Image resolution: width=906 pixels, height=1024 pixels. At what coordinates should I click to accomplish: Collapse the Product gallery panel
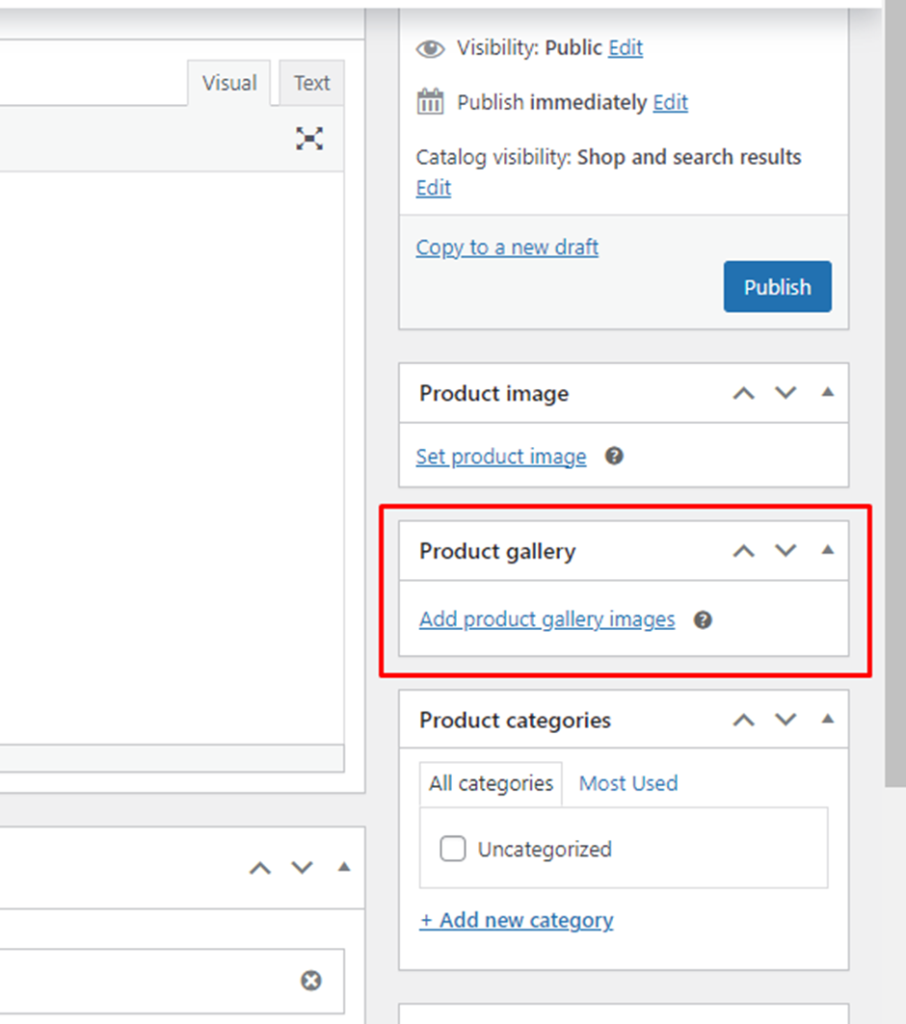click(827, 550)
